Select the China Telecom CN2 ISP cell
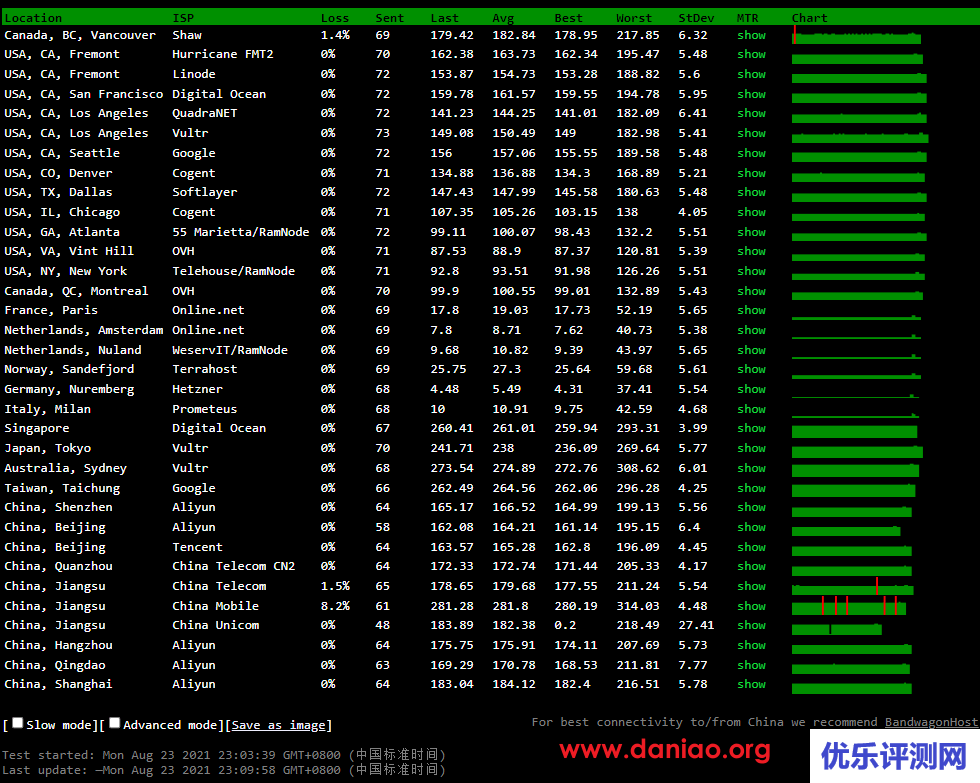The width and height of the screenshot is (980, 783). tap(234, 566)
